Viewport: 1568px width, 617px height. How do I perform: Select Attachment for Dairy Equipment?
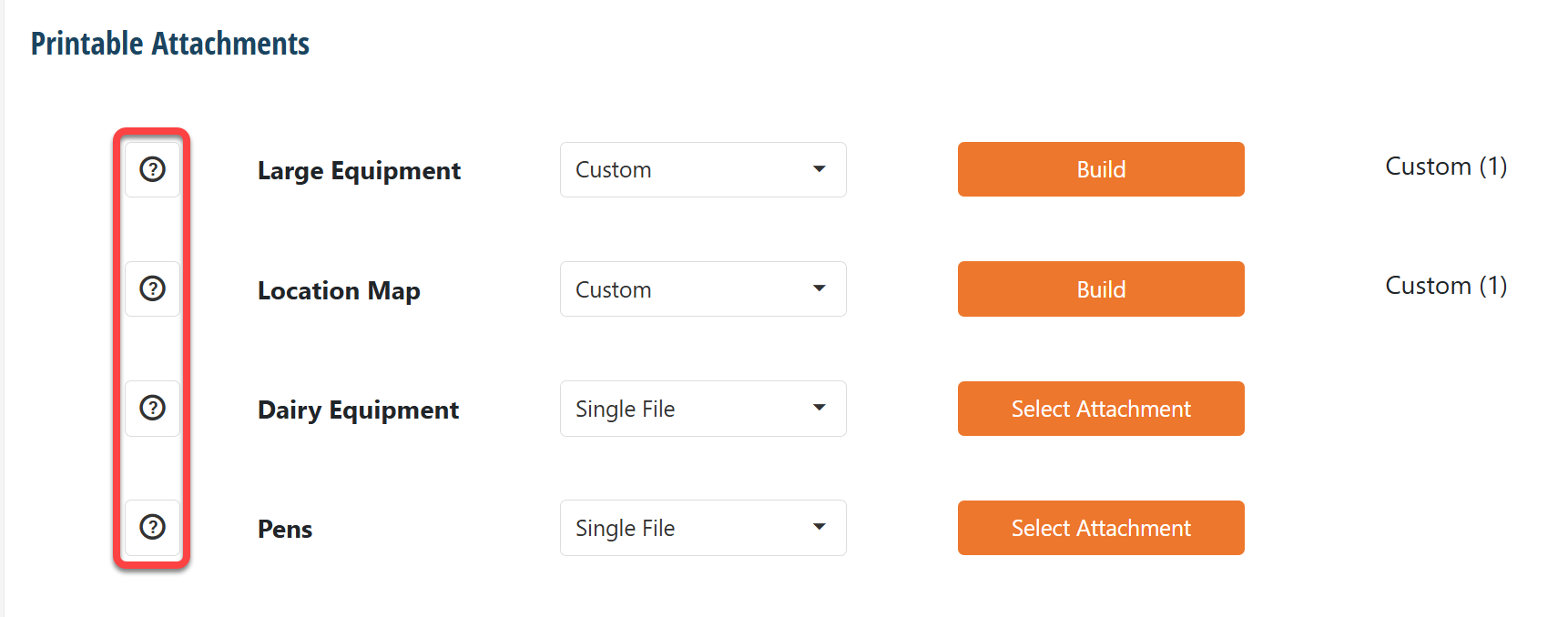[1100, 409]
